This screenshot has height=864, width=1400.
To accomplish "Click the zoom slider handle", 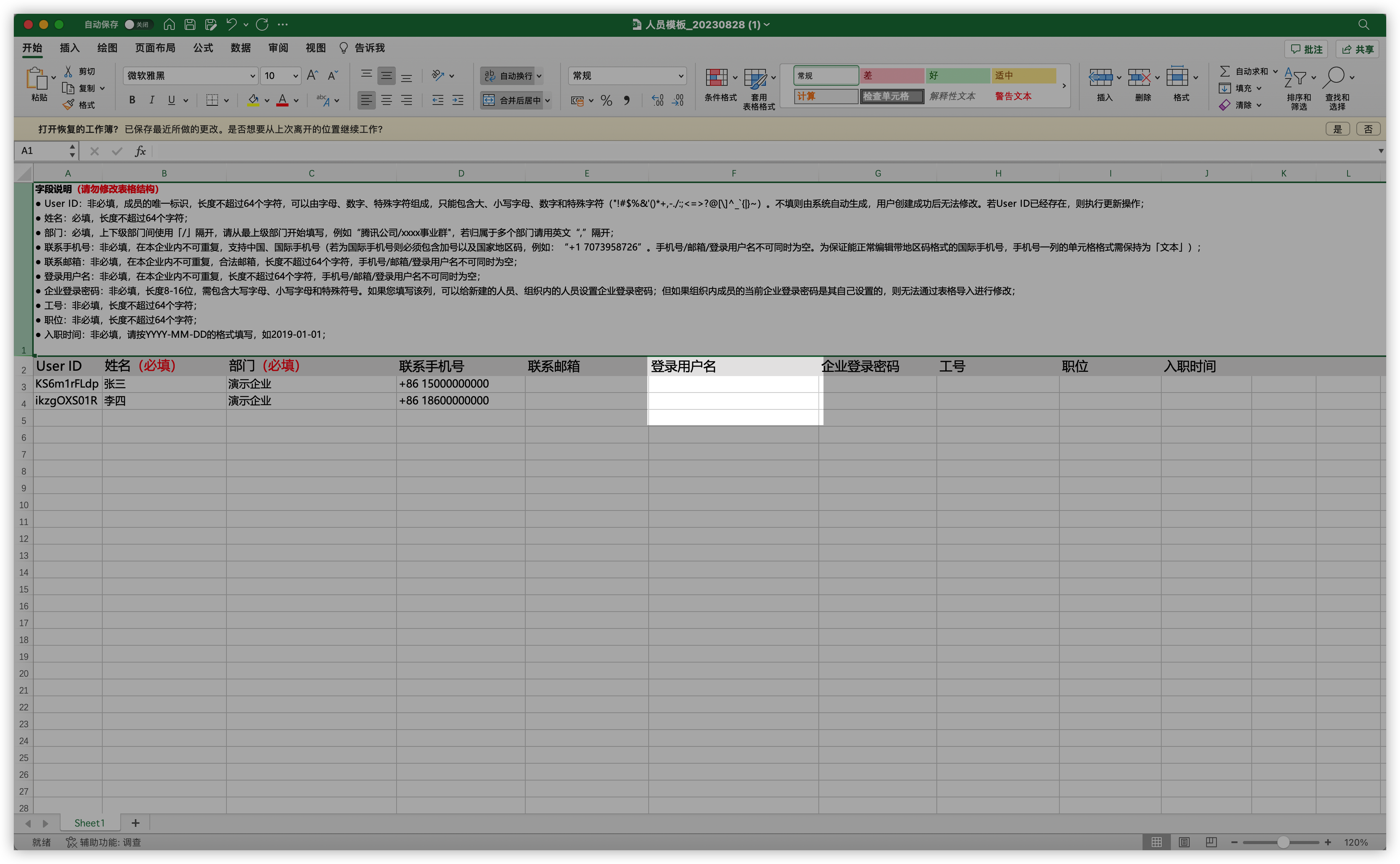I will (x=1283, y=842).
